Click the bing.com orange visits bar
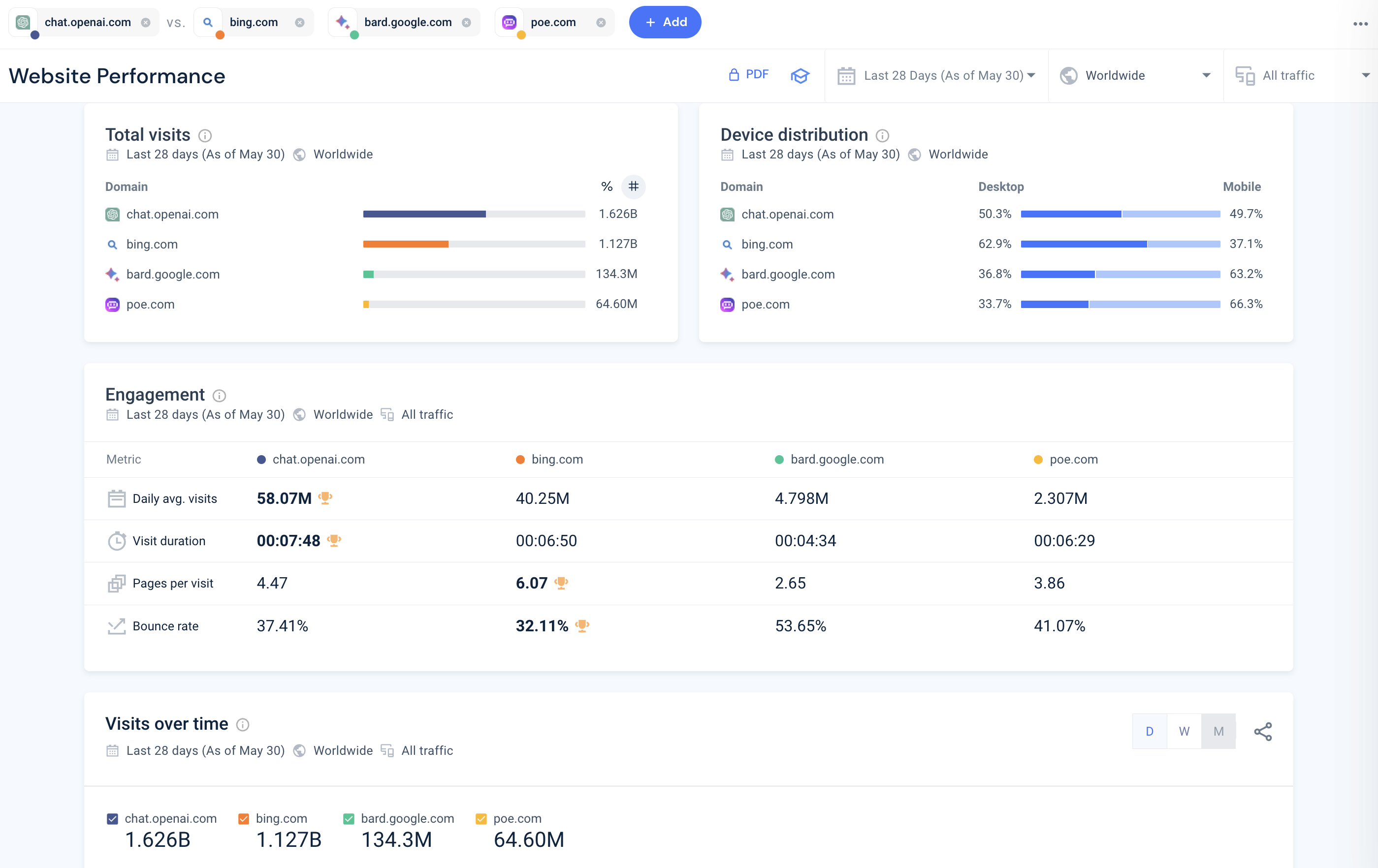 point(406,244)
